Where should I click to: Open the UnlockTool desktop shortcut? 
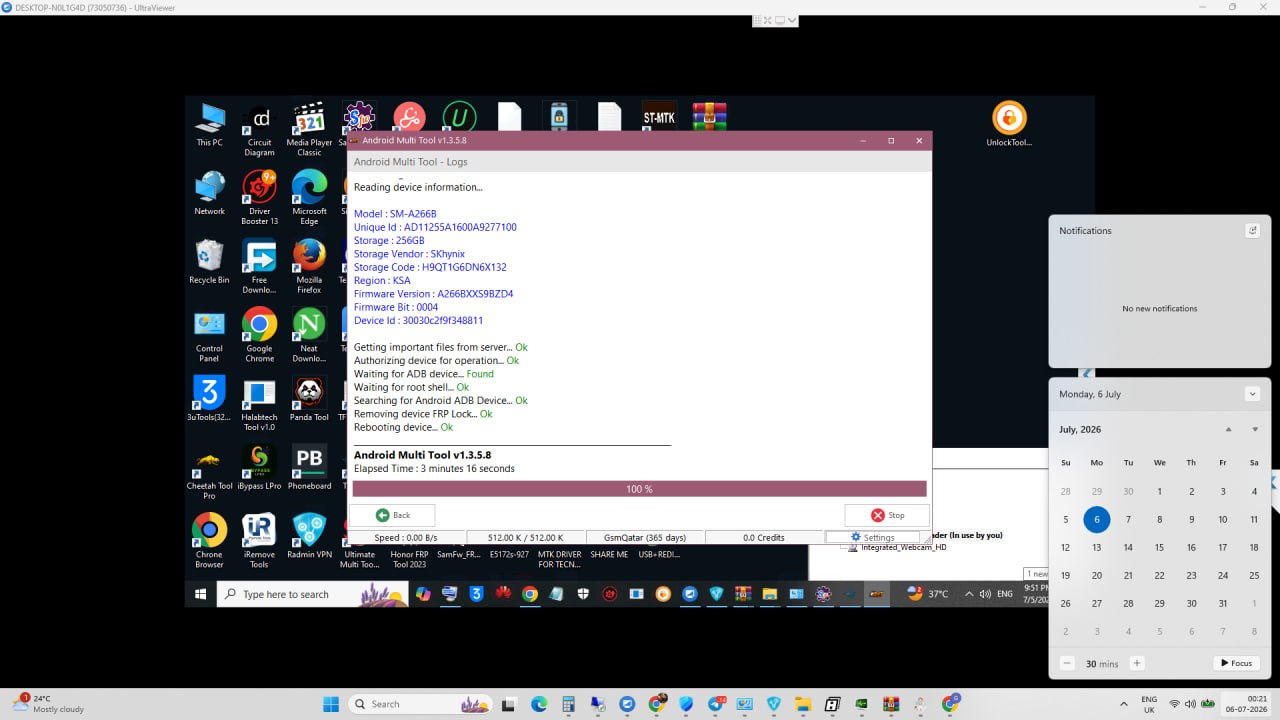click(x=1009, y=125)
